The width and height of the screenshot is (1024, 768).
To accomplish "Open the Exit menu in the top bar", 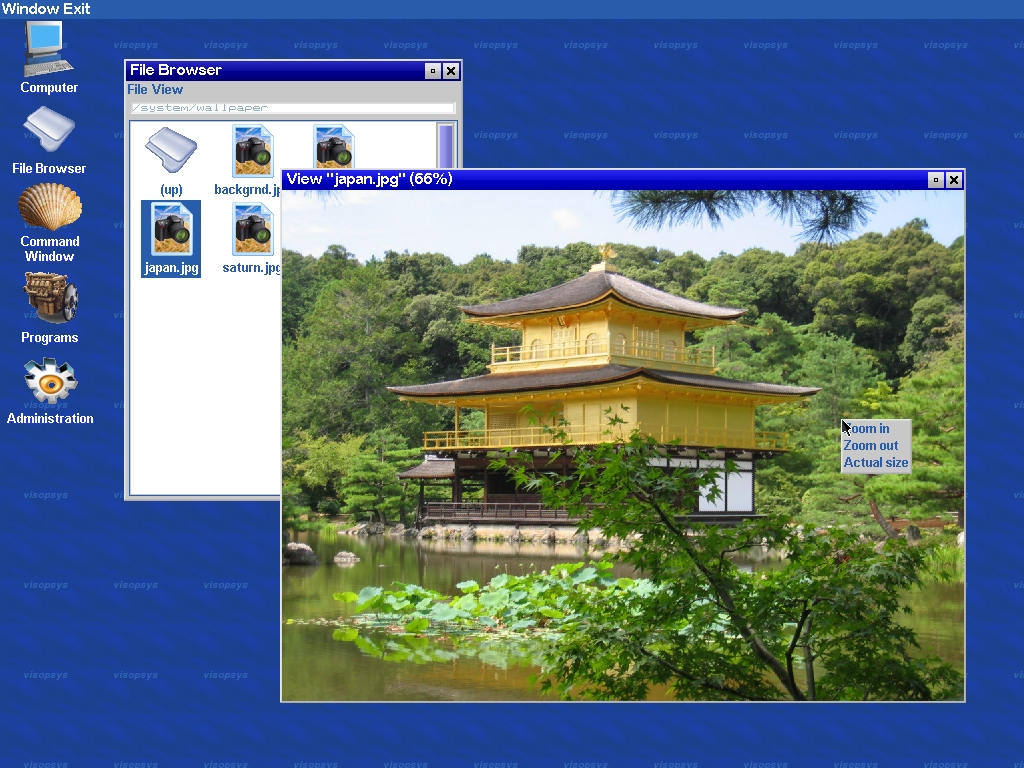I will [77, 8].
